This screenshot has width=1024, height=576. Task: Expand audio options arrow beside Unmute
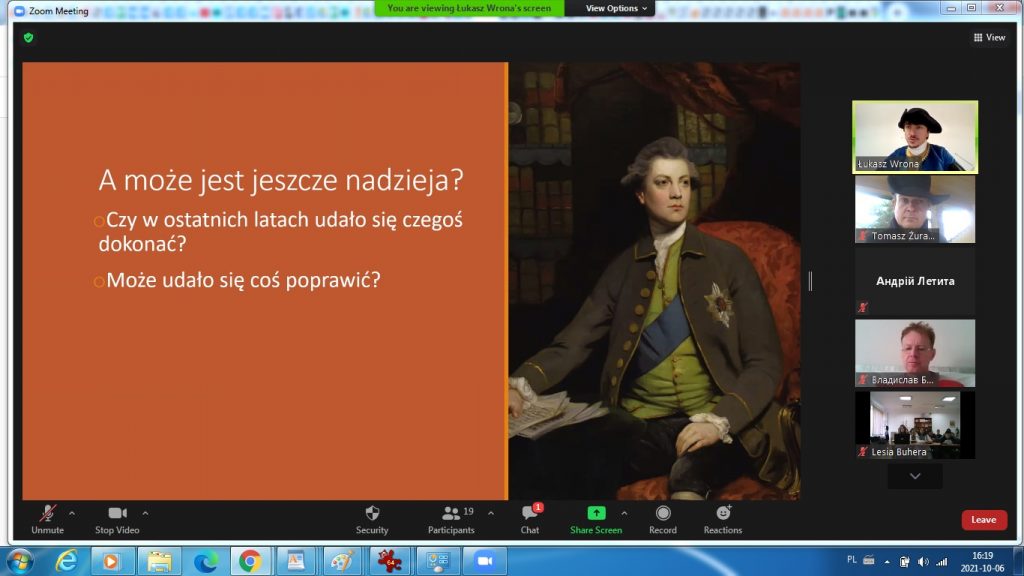pos(72,513)
